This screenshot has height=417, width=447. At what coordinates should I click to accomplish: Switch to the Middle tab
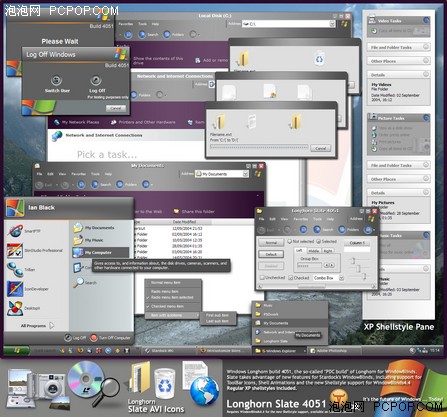pyautogui.click(x=314, y=251)
